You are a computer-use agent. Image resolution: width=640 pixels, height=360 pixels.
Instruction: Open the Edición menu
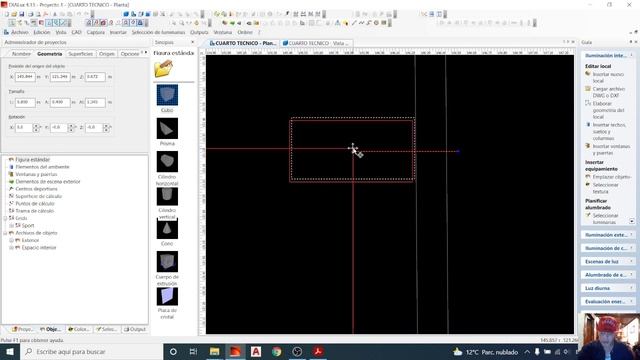tap(42, 32)
